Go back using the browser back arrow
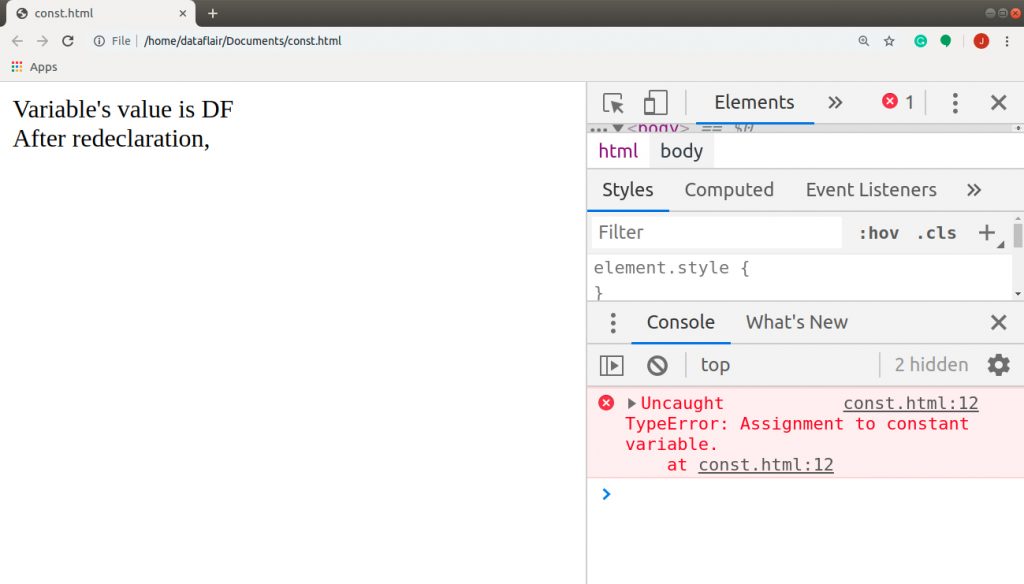The height and width of the screenshot is (584, 1024). [x=17, y=41]
